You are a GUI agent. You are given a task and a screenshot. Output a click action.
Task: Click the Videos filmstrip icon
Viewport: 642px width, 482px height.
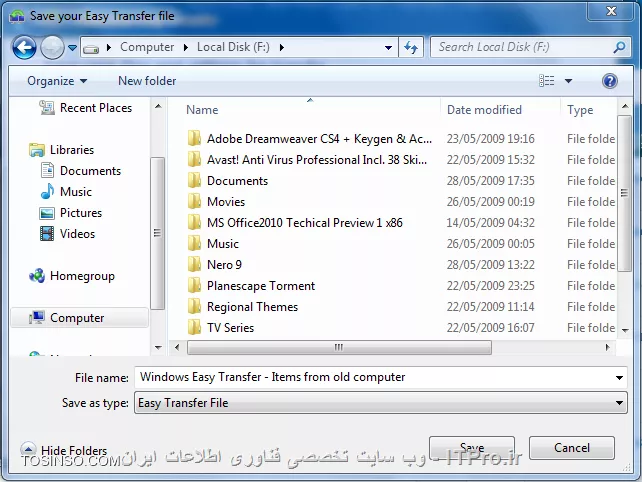pos(47,234)
